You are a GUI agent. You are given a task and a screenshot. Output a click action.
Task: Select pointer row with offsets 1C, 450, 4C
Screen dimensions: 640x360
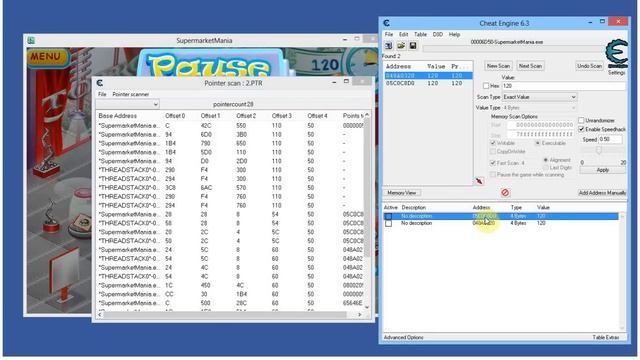click(230, 285)
